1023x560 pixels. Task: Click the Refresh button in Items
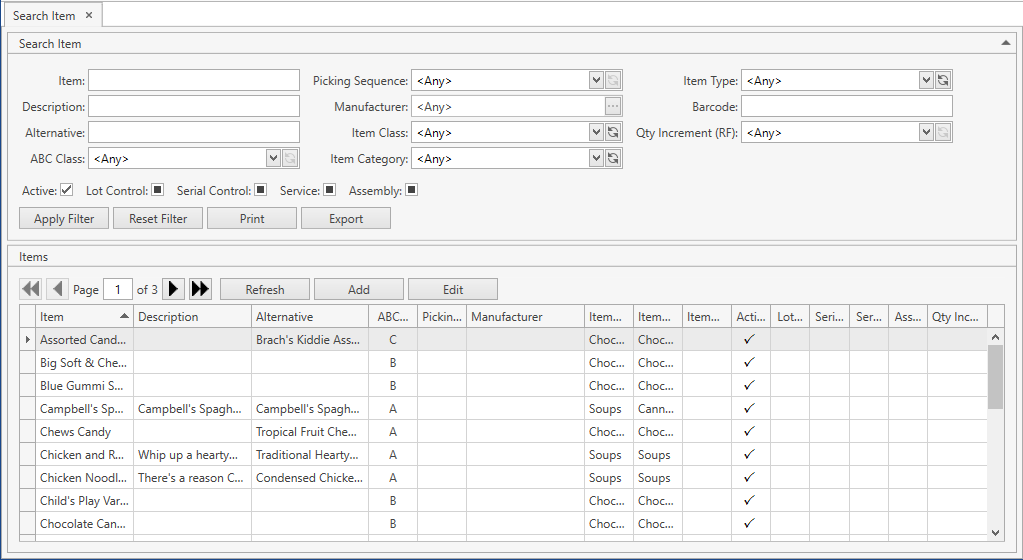(x=265, y=289)
